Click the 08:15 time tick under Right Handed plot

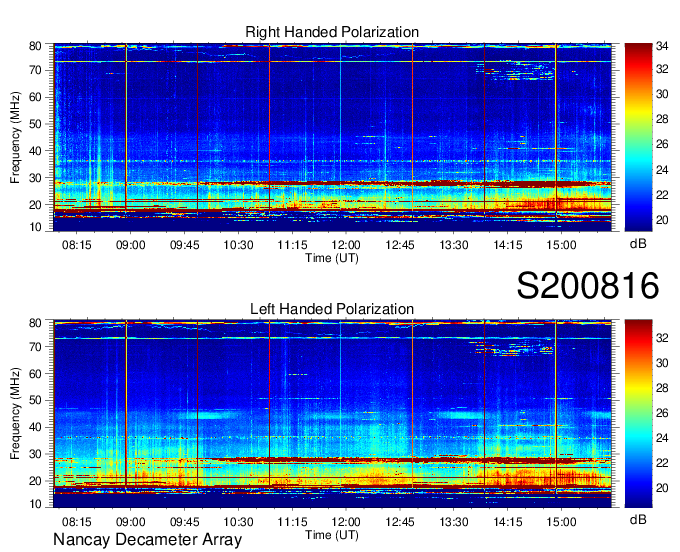pos(77,245)
